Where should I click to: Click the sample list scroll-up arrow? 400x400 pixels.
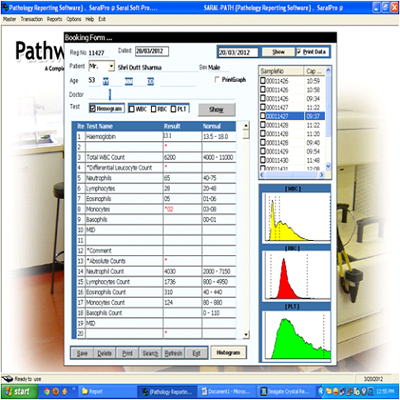click(328, 70)
